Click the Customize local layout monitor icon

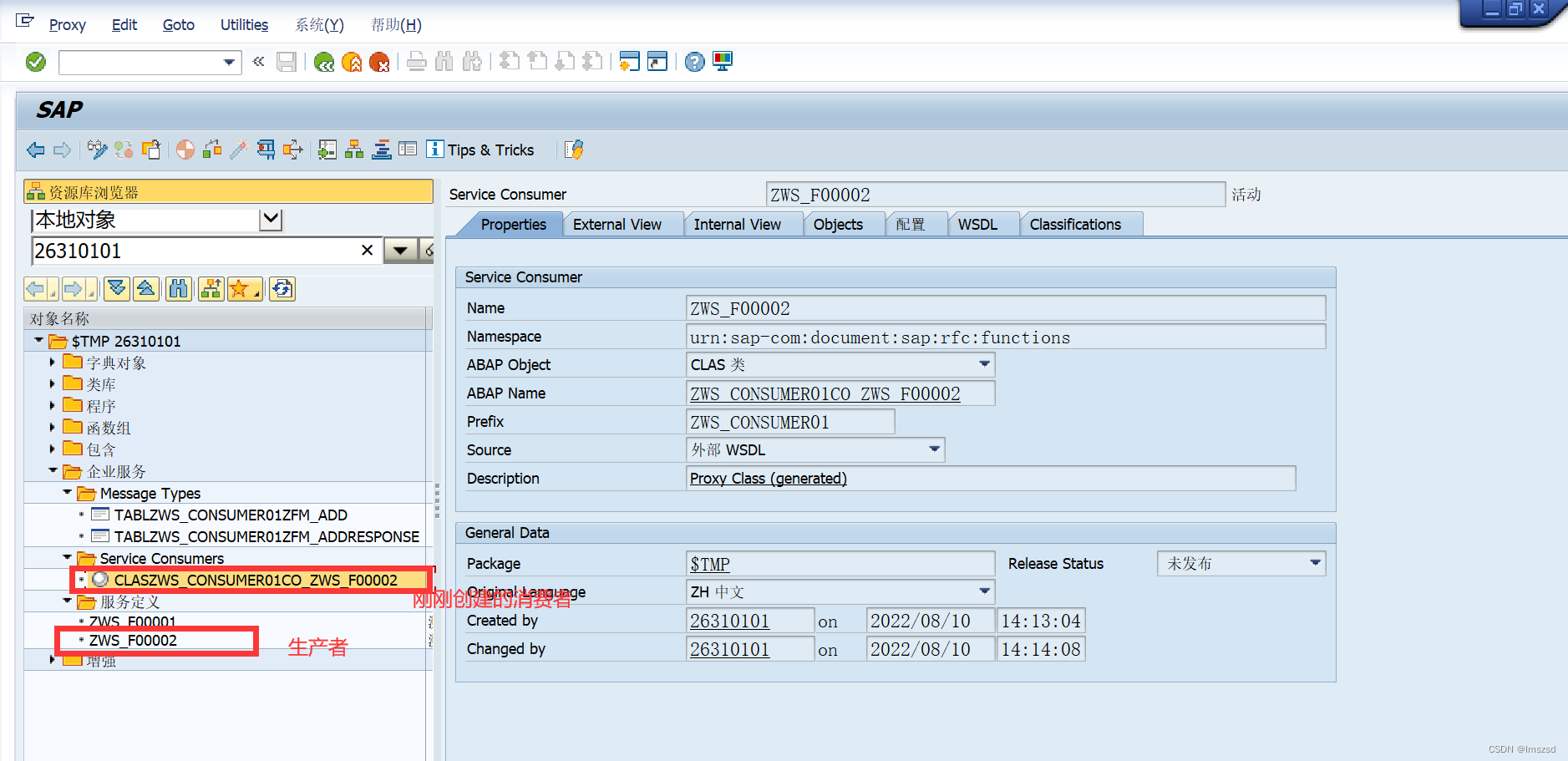(x=723, y=62)
